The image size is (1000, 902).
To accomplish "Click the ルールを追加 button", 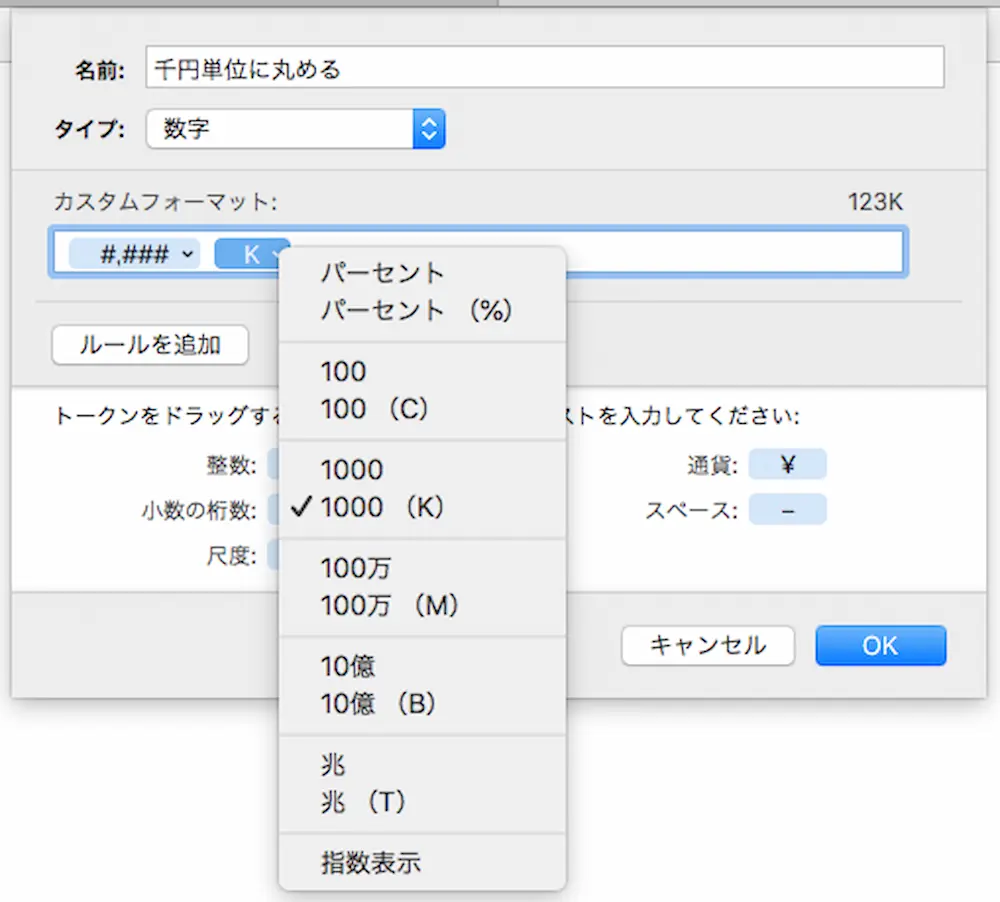I will (x=150, y=346).
